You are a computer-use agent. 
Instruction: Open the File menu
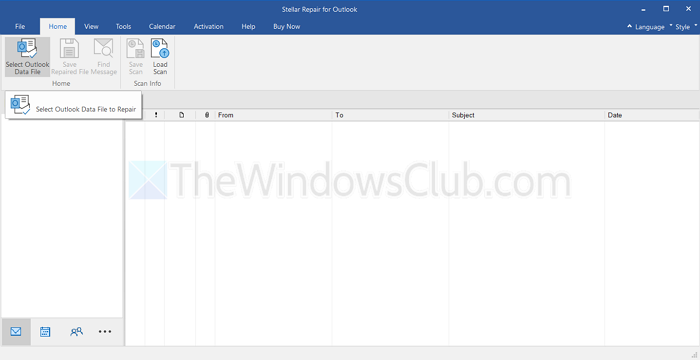click(20, 27)
